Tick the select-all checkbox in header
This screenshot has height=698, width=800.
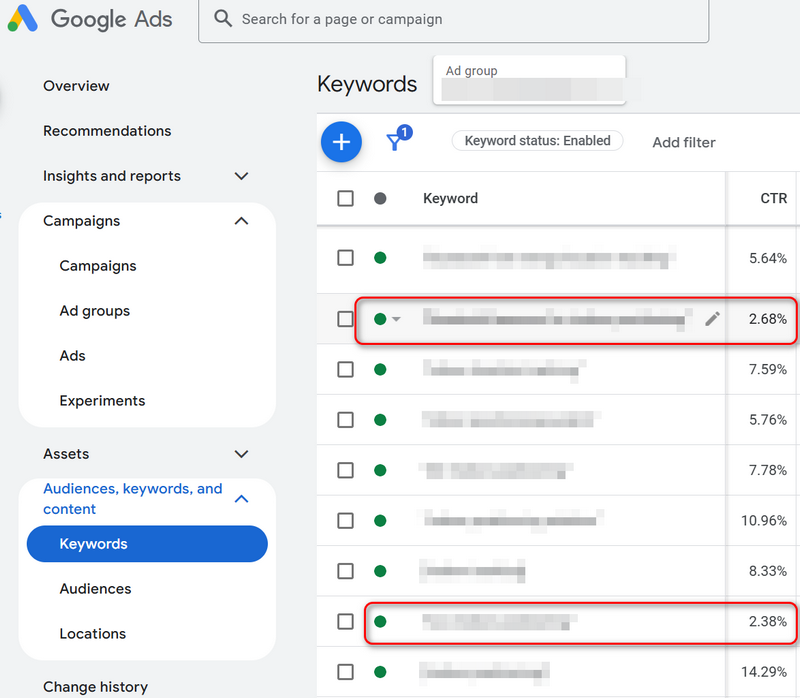[x=345, y=198]
